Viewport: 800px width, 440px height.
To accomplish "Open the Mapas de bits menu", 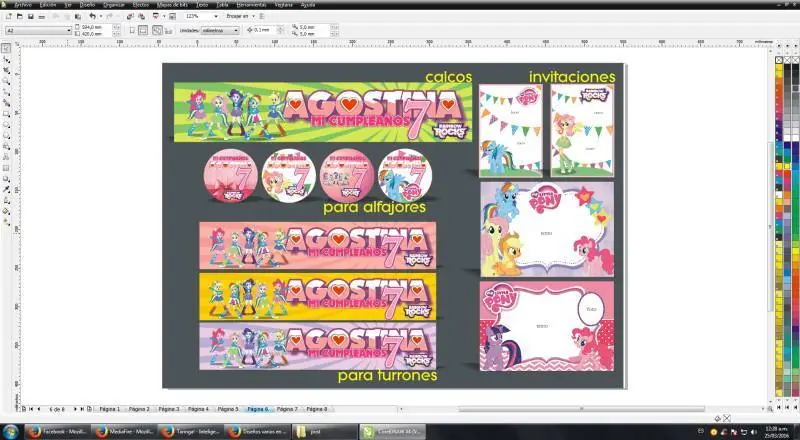I will (x=172, y=5).
